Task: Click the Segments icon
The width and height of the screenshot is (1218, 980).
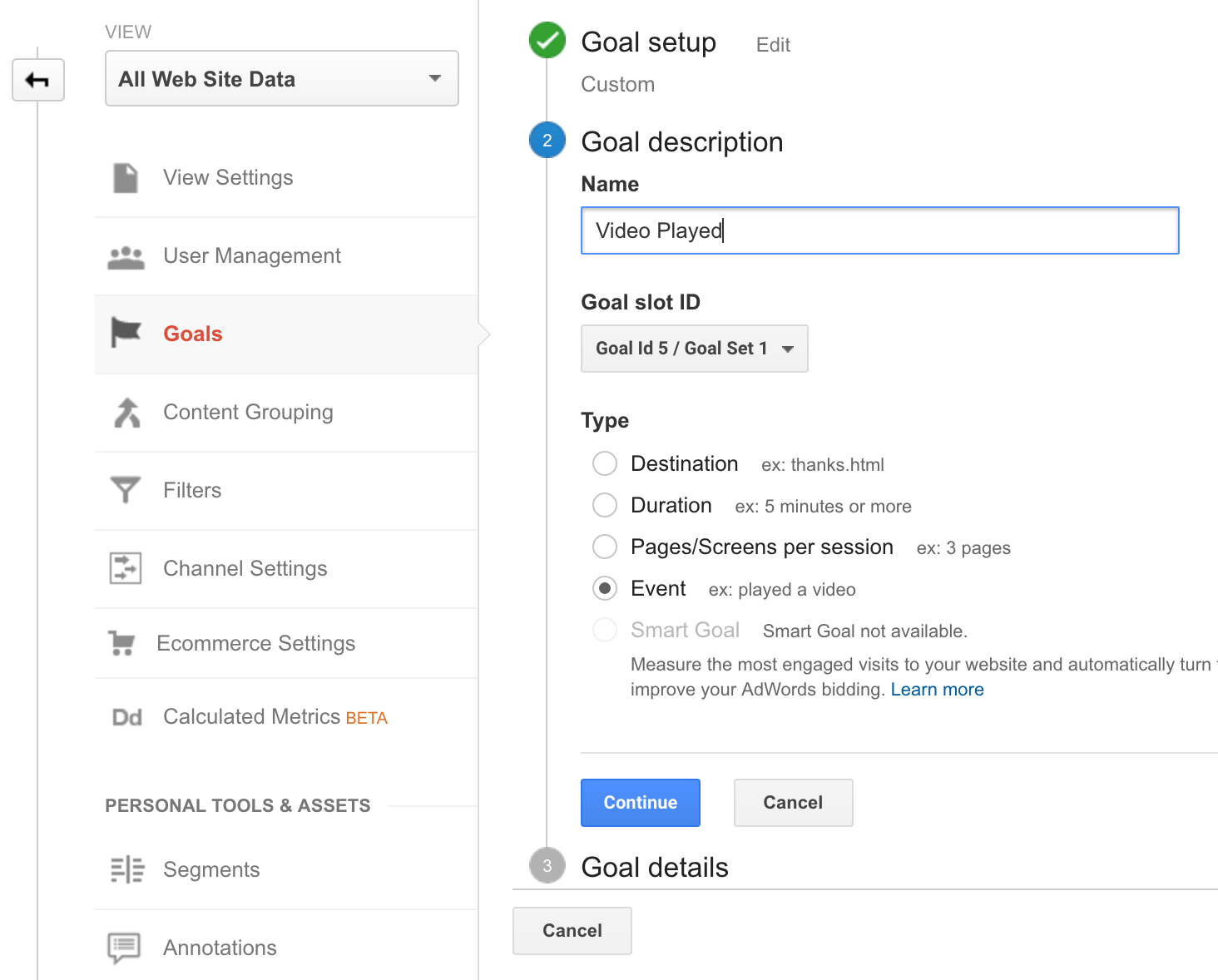Action: [127, 870]
